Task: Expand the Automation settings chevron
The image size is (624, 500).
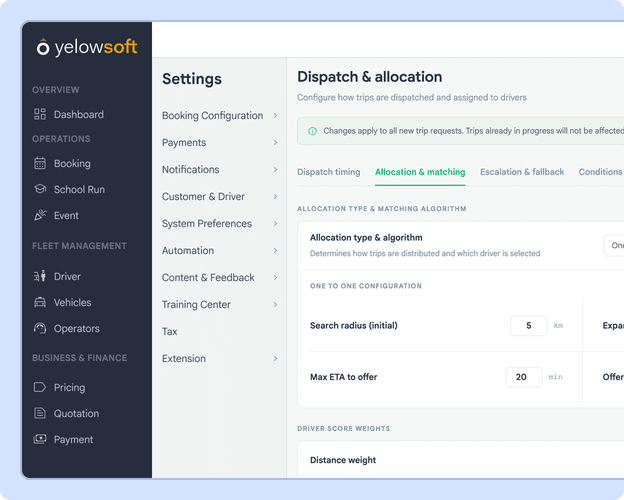Action: click(275, 250)
